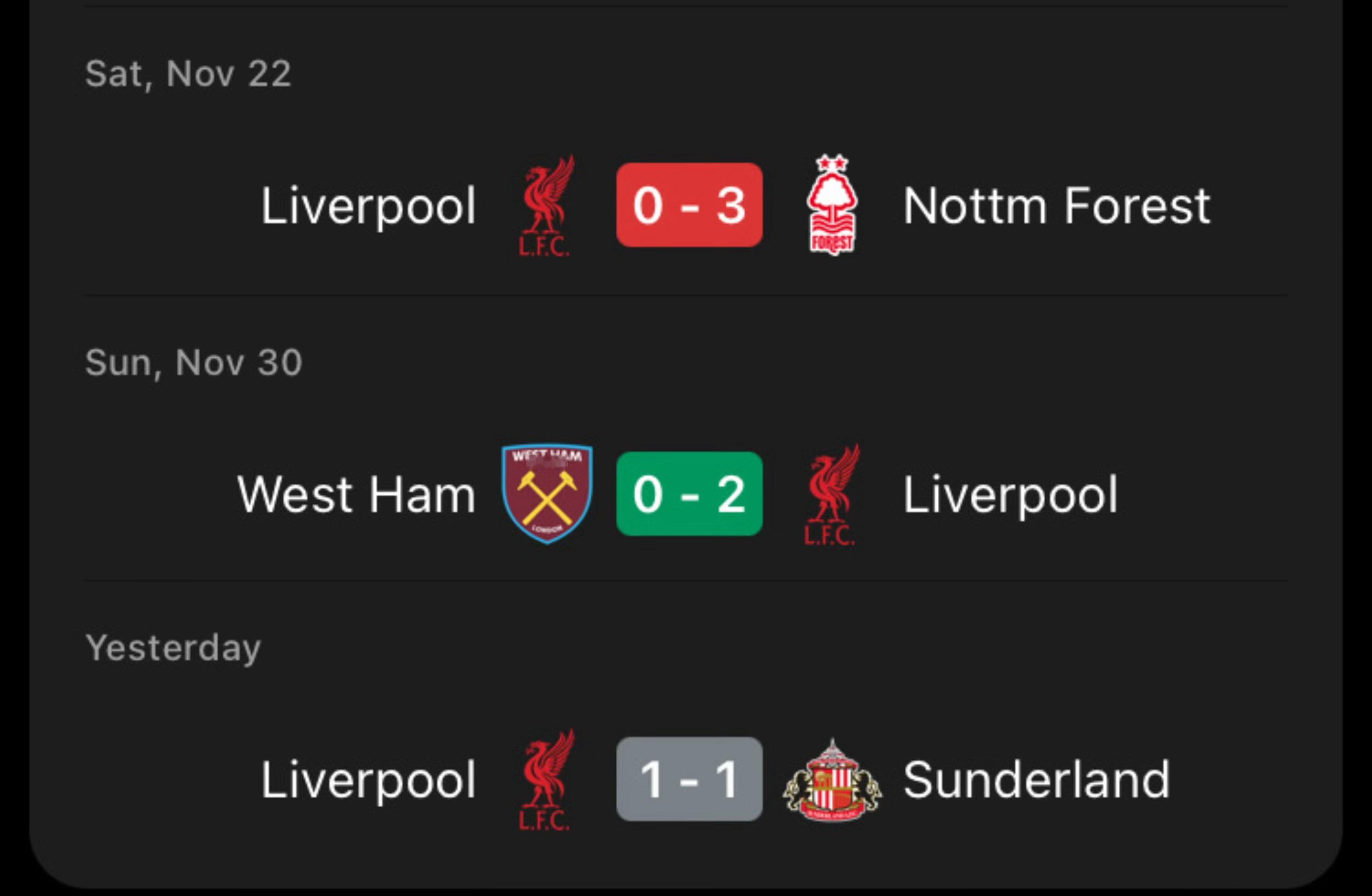Select the Nottm Forest team name
Image resolution: width=1372 pixels, height=896 pixels.
(1056, 206)
